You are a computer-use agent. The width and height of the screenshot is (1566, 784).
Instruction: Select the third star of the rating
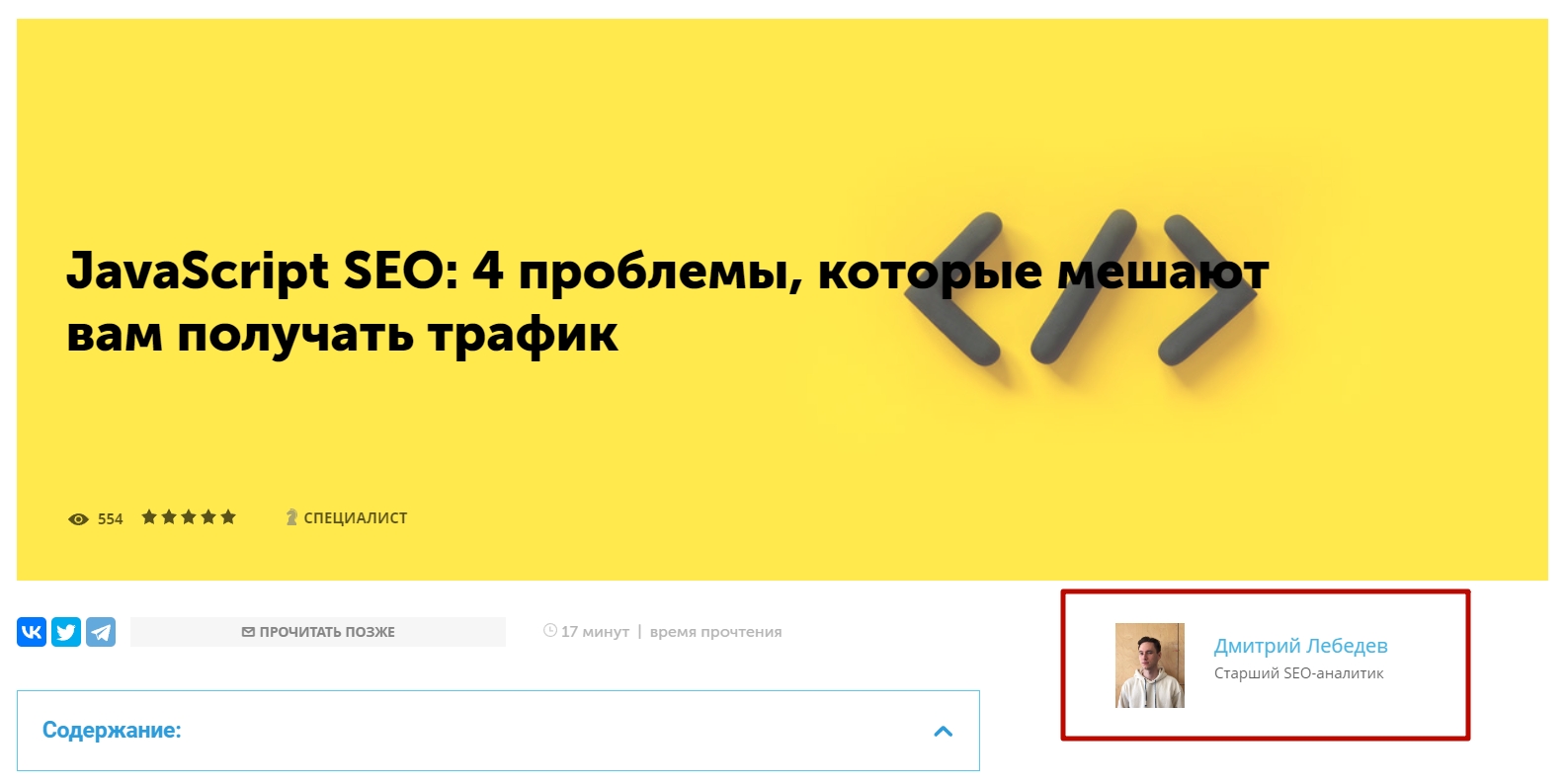[189, 516]
